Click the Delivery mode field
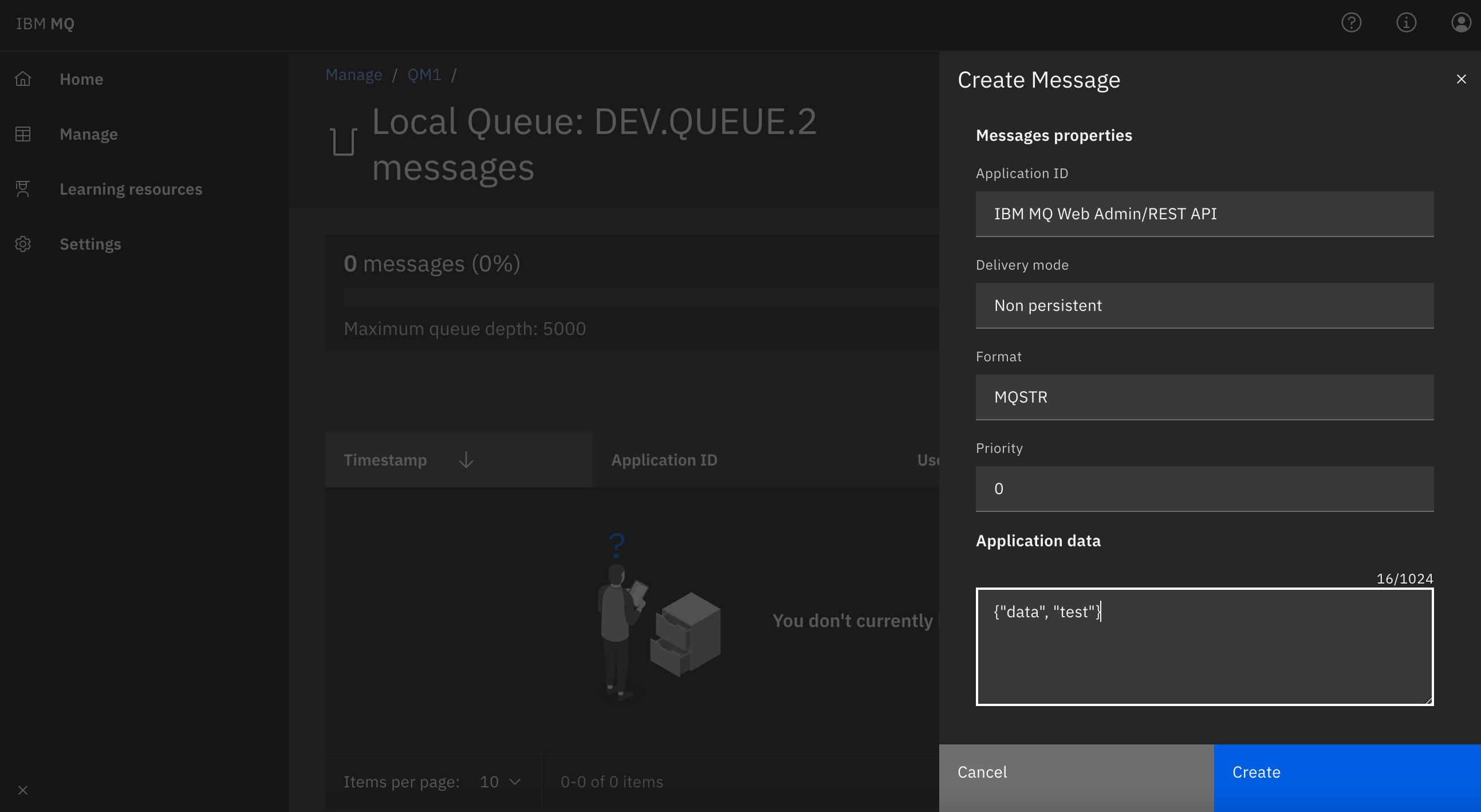Viewport: 1481px width, 812px height. click(x=1204, y=305)
